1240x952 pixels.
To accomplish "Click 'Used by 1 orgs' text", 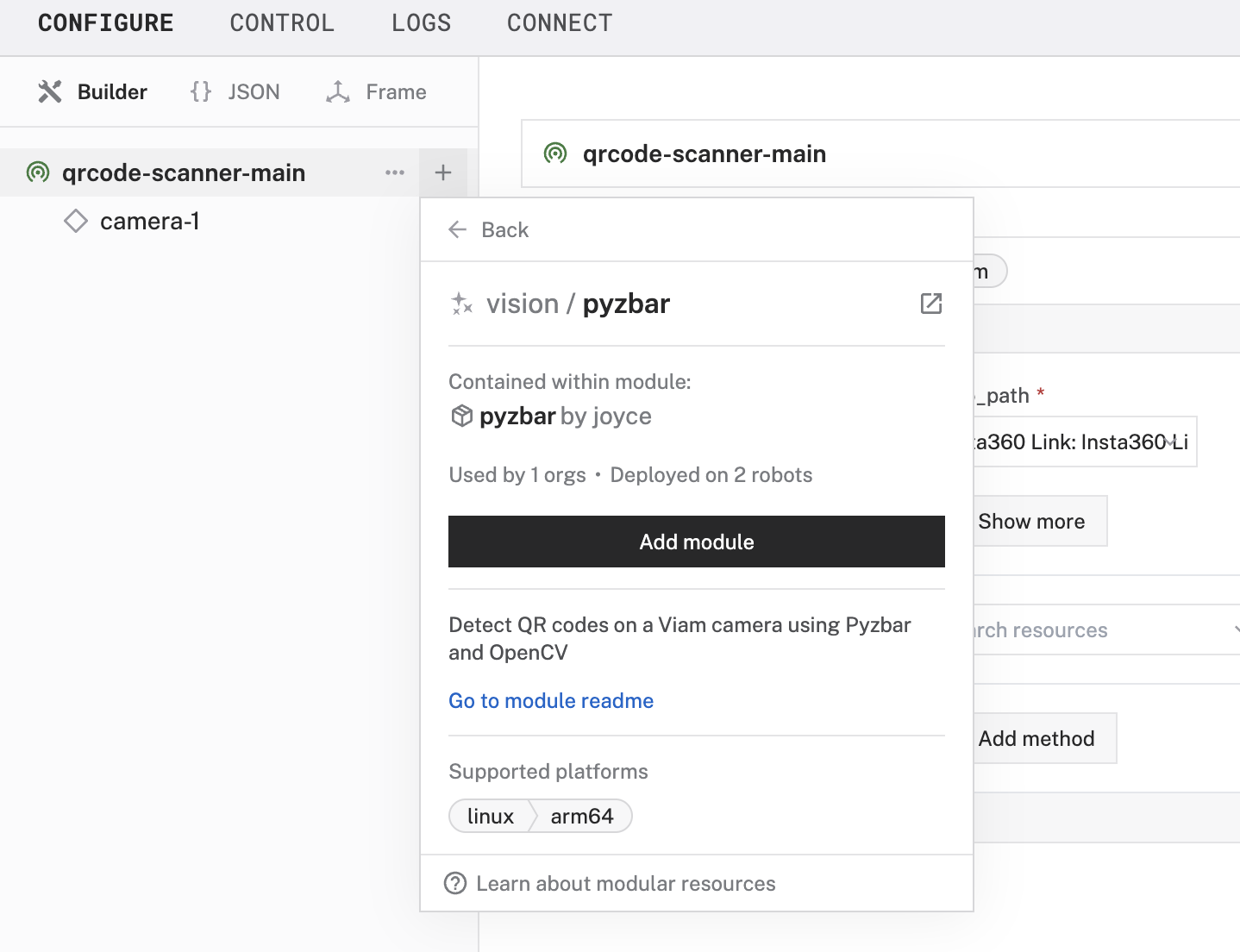I will pyautogui.click(x=517, y=474).
